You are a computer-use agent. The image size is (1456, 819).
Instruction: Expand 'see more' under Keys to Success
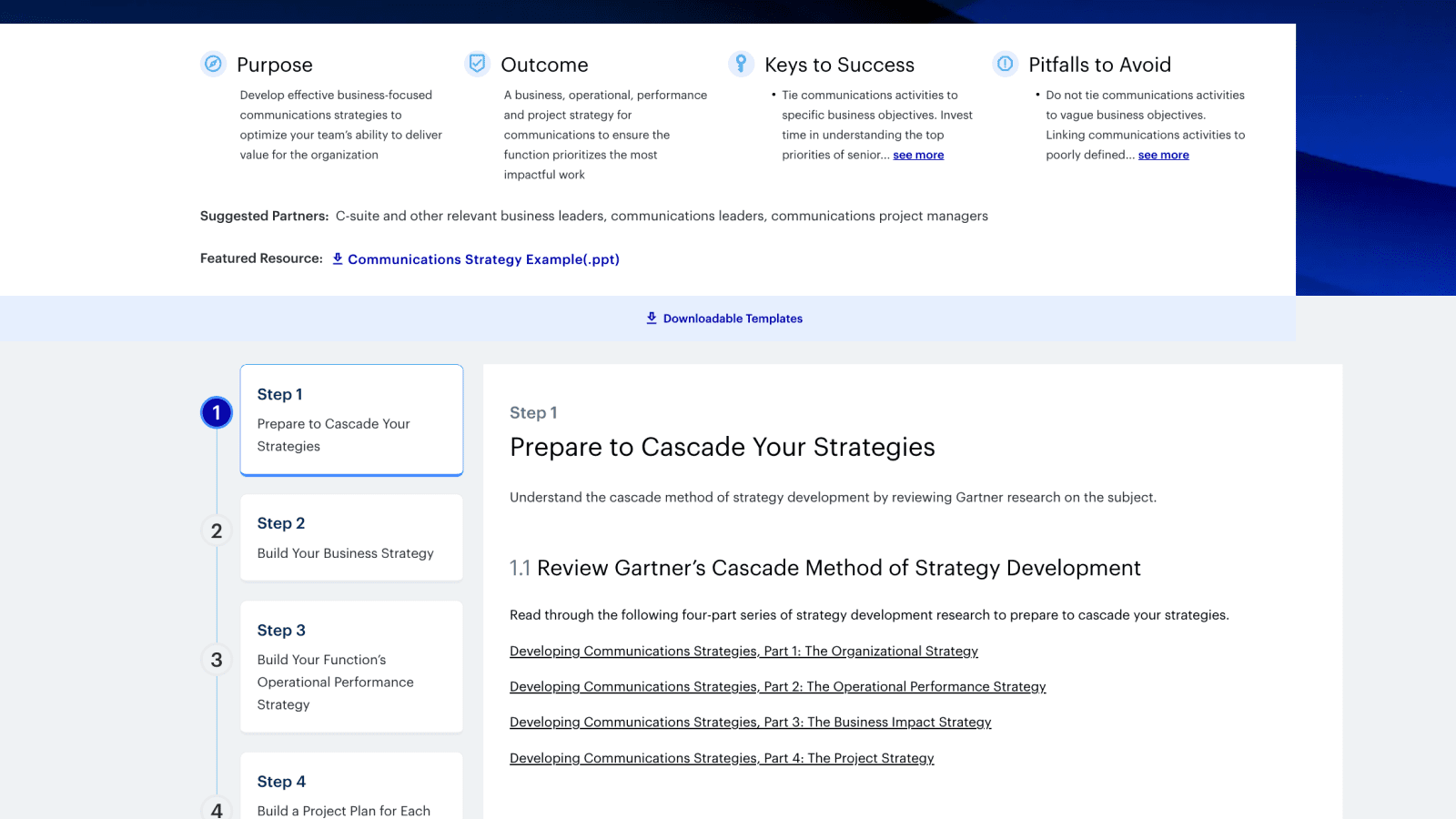(918, 155)
